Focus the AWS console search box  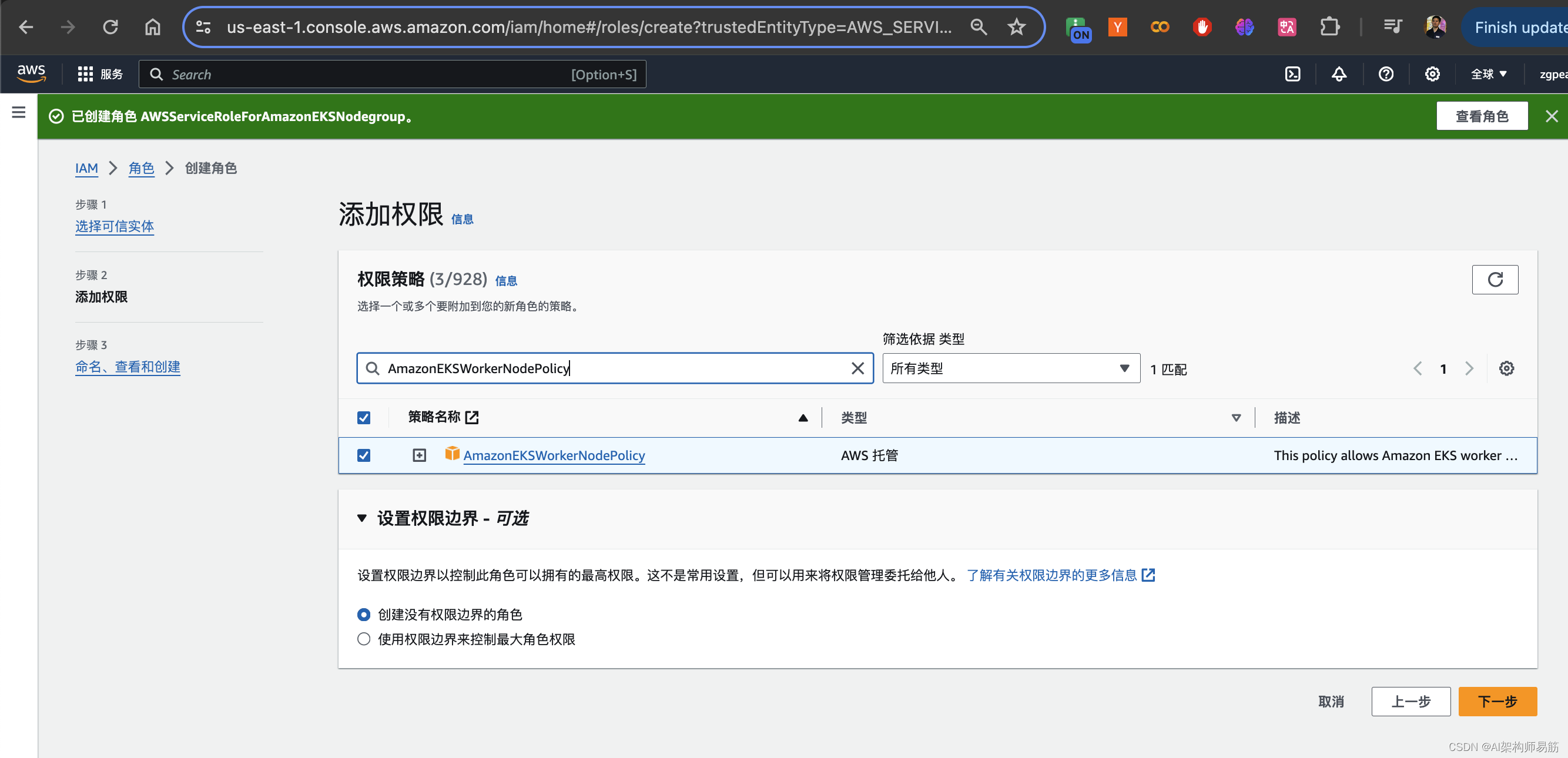click(x=392, y=74)
